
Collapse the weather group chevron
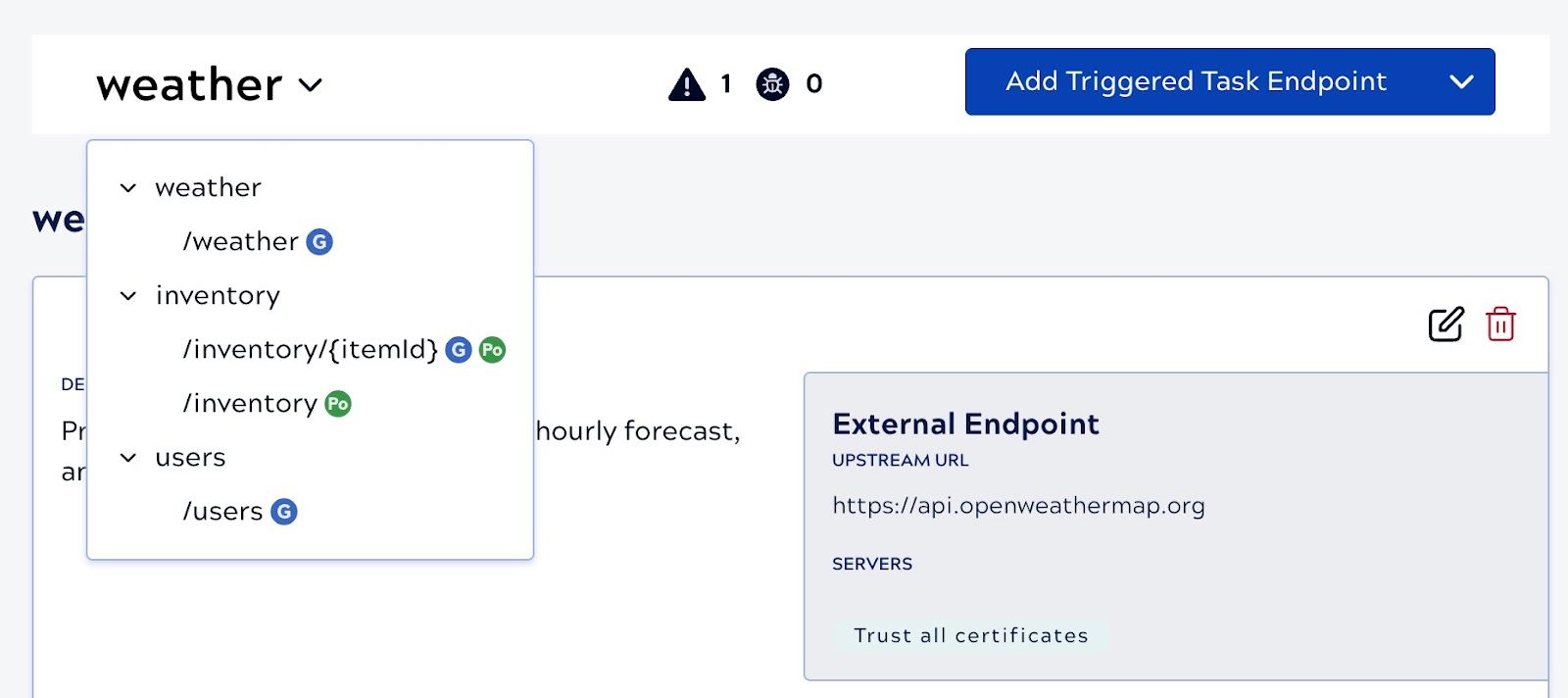pyautogui.click(x=128, y=188)
